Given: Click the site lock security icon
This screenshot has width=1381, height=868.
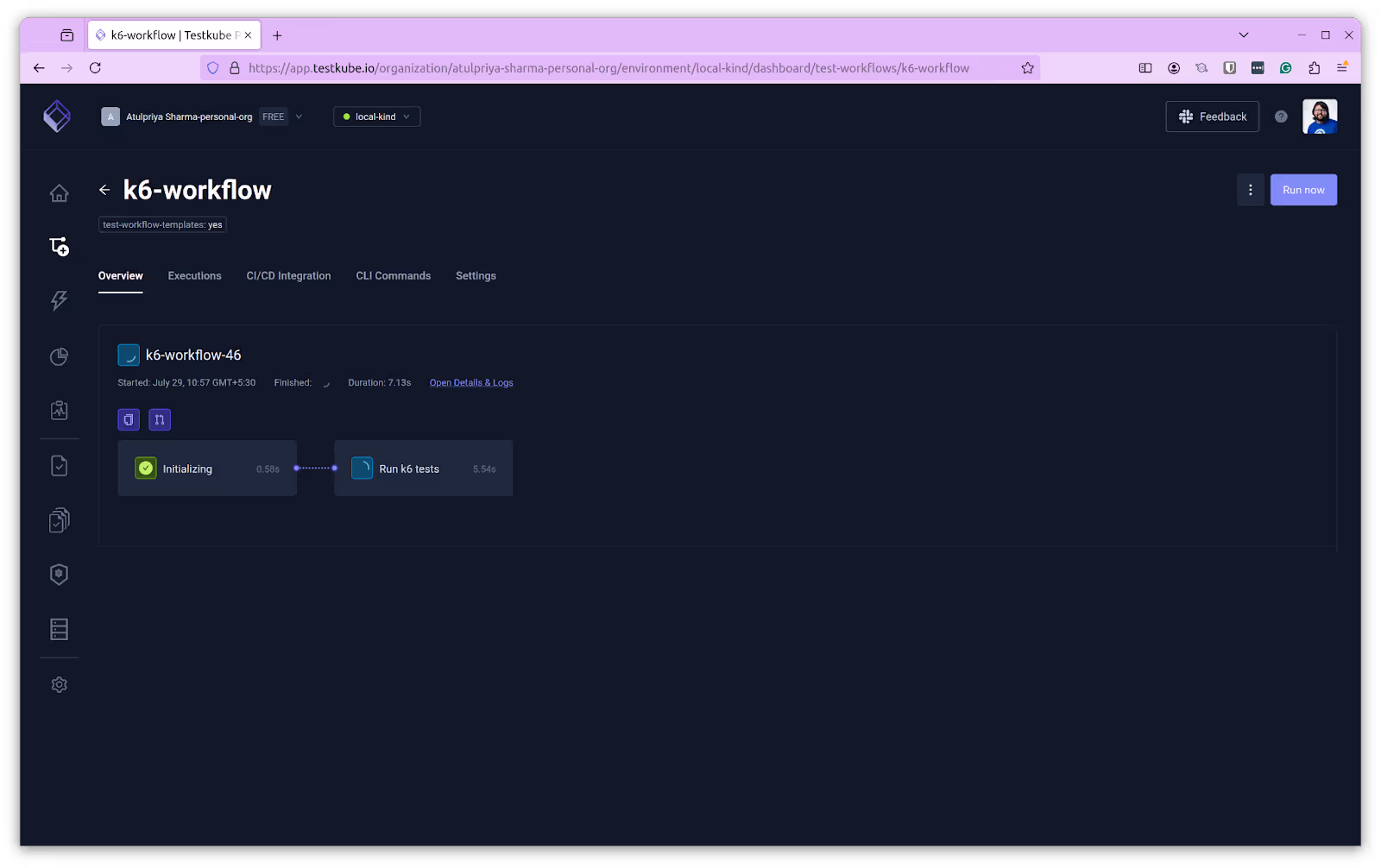Looking at the screenshot, I should (234, 67).
